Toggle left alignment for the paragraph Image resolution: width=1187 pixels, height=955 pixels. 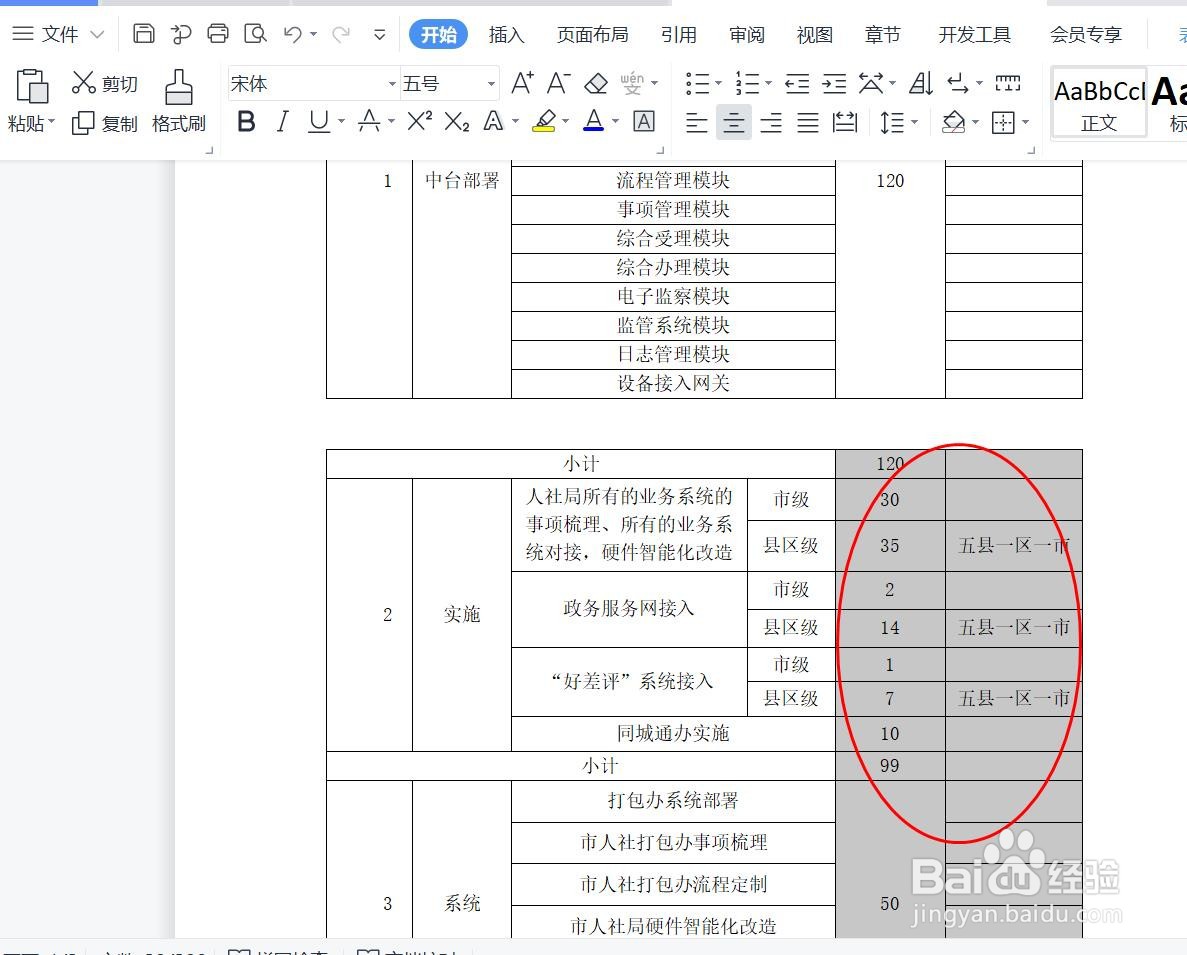tap(695, 122)
